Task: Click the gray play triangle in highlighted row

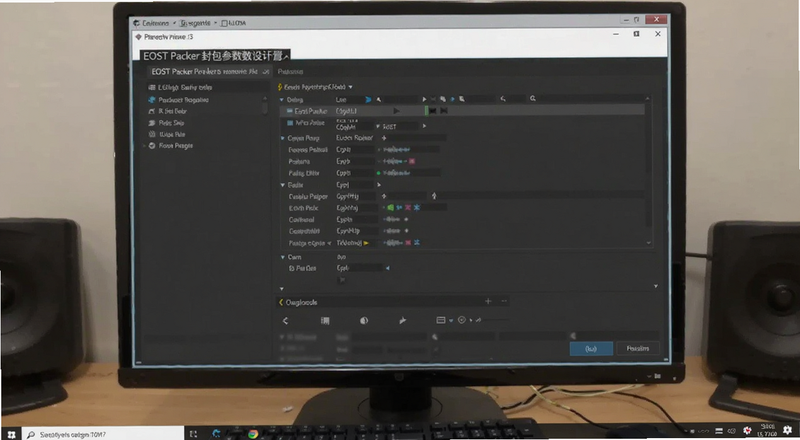Action: click(x=397, y=111)
